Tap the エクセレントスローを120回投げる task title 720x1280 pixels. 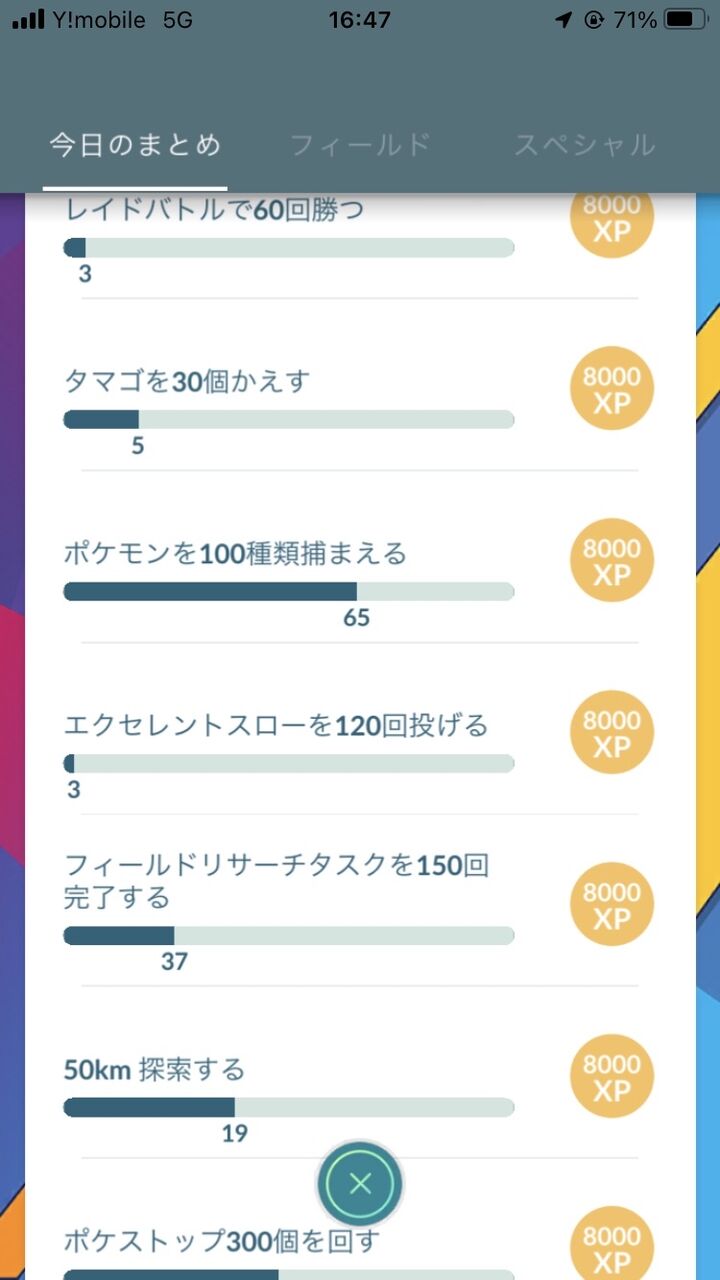pos(276,725)
